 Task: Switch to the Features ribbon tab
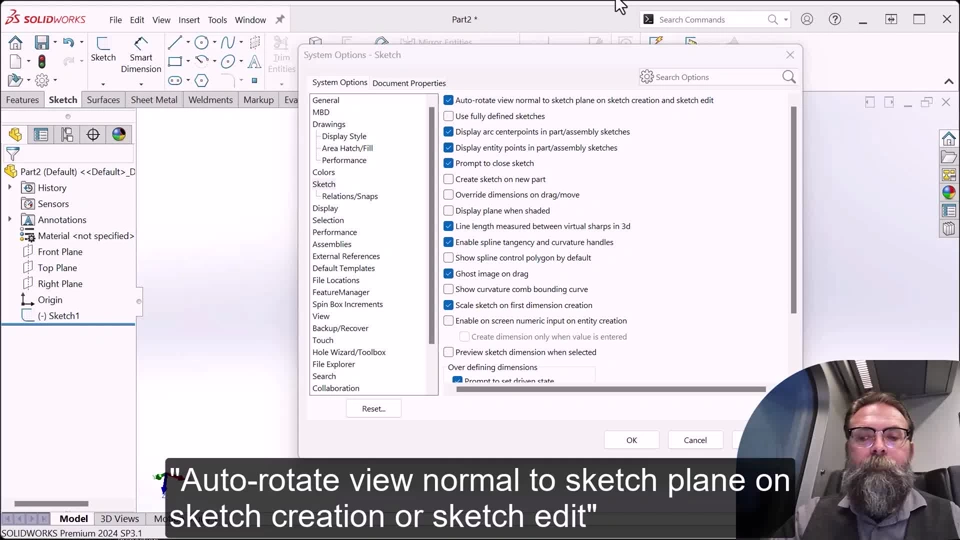(x=23, y=100)
